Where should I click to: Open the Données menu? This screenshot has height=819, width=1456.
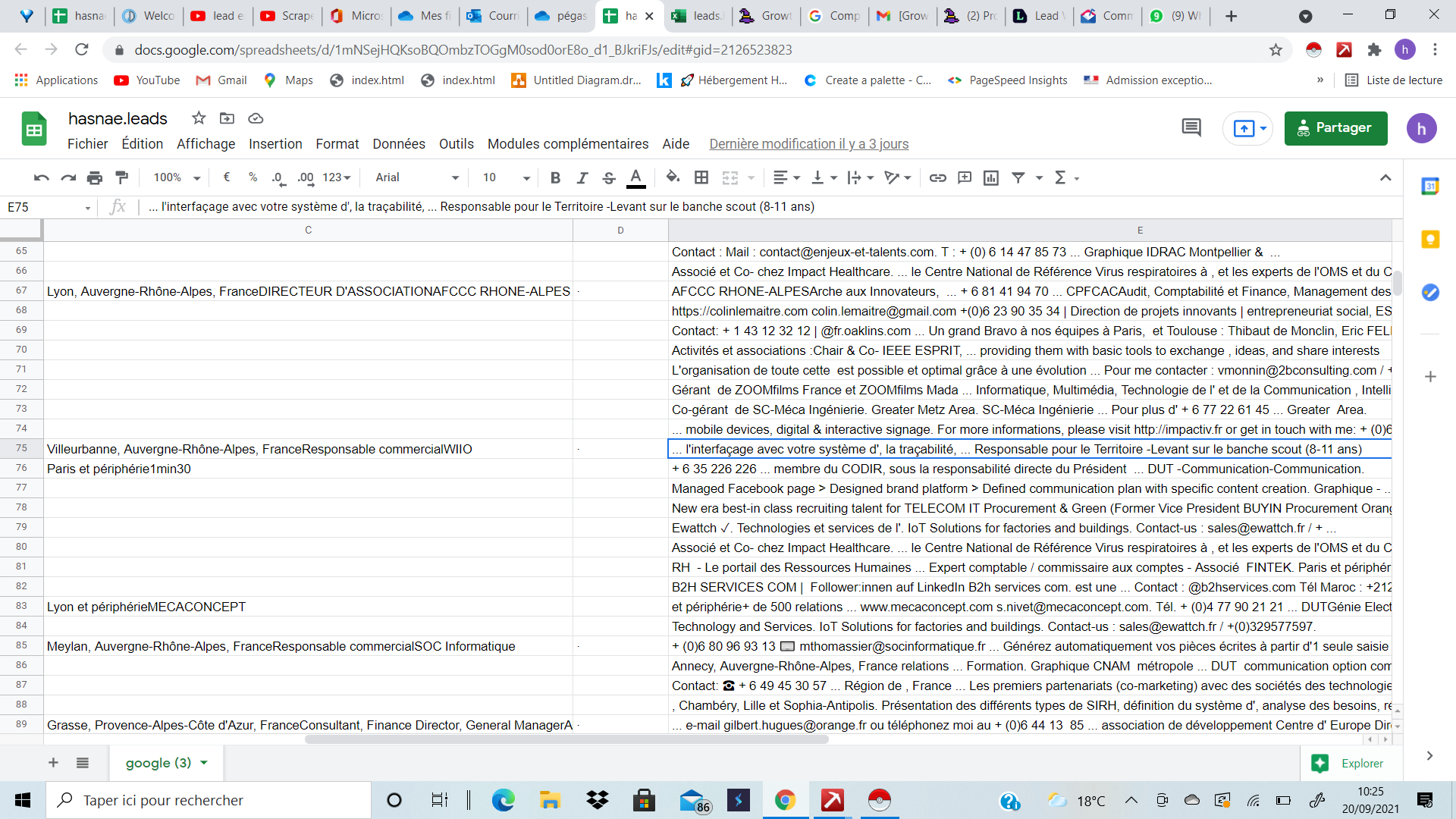399,144
